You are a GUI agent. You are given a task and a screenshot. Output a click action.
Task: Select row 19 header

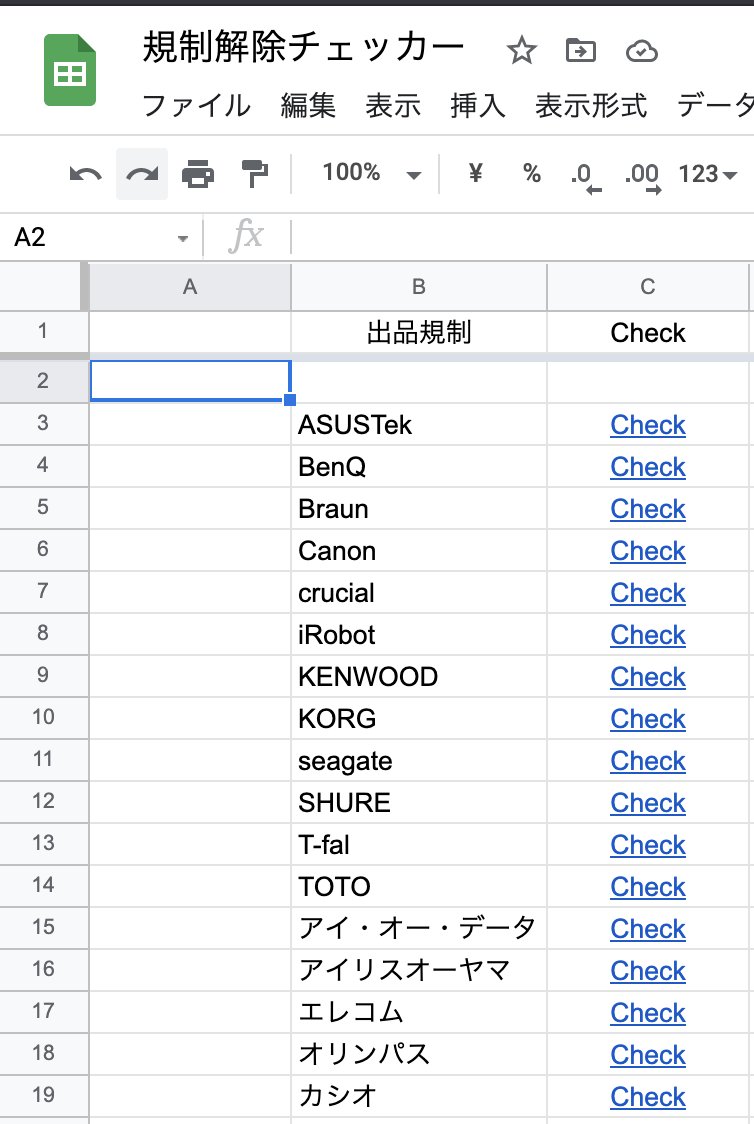pos(43,1095)
